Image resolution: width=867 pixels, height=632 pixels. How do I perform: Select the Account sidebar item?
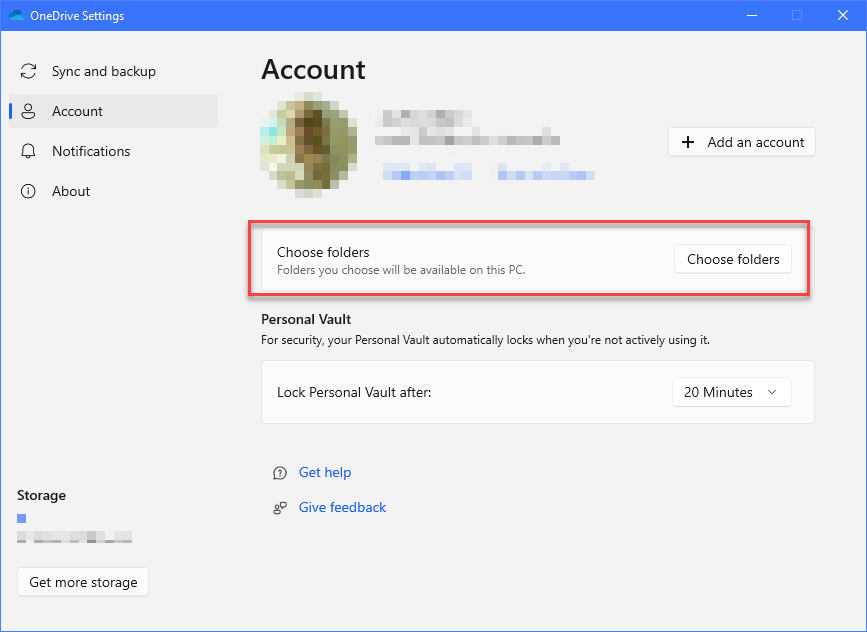tap(113, 111)
